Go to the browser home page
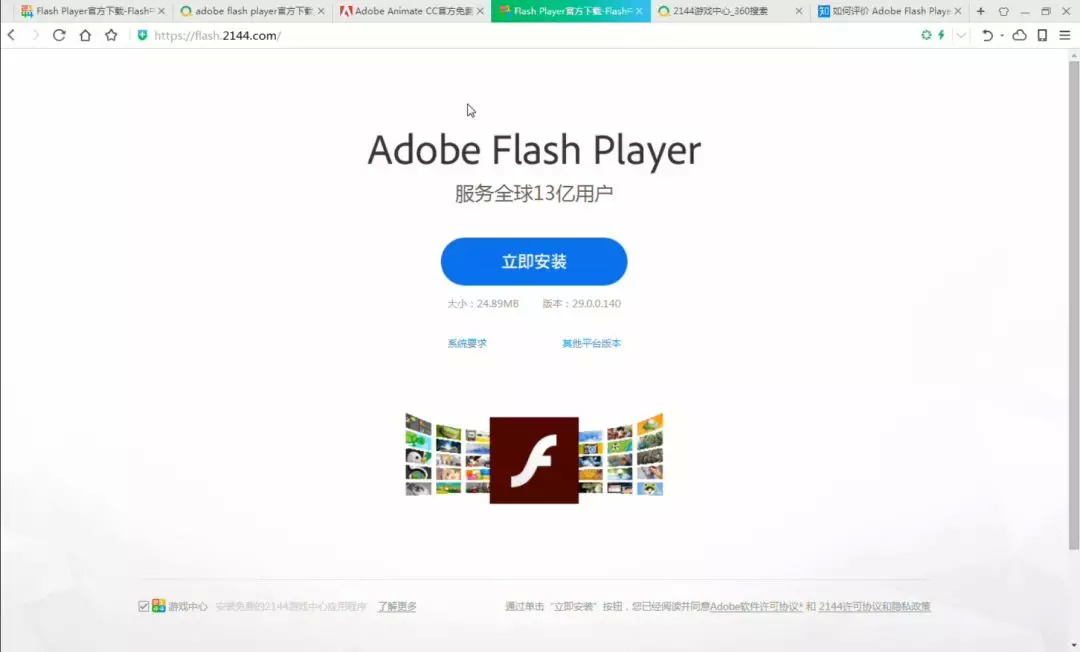Image resolution: width=1080 pixels, height=652 pixels. point(85,35)
